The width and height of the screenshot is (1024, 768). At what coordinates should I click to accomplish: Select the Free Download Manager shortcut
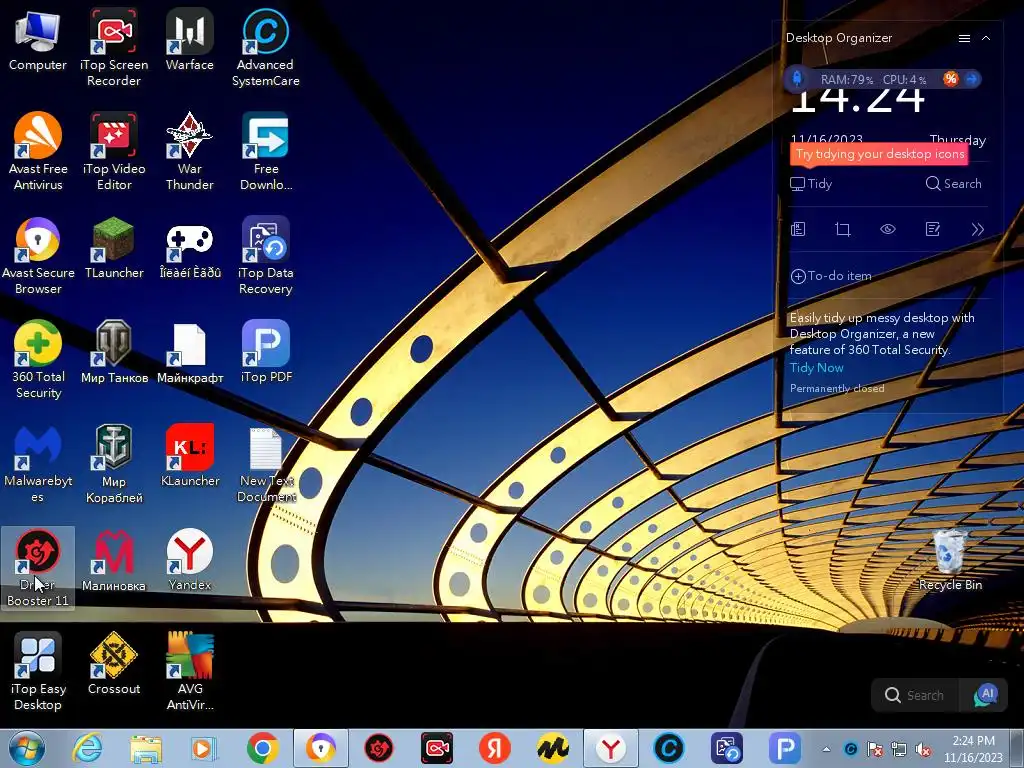tap(265, 152)
